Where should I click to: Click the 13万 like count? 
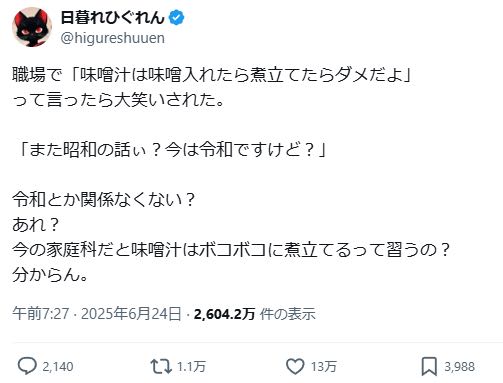pos(324,366)
